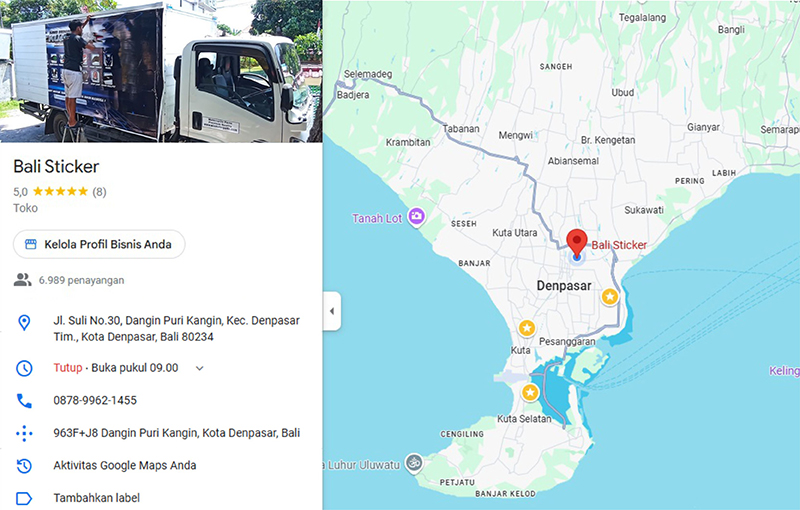Screen dimensions: 800x510
Task: Open the Tanah Lot camera marker
Action: [417, 216]
